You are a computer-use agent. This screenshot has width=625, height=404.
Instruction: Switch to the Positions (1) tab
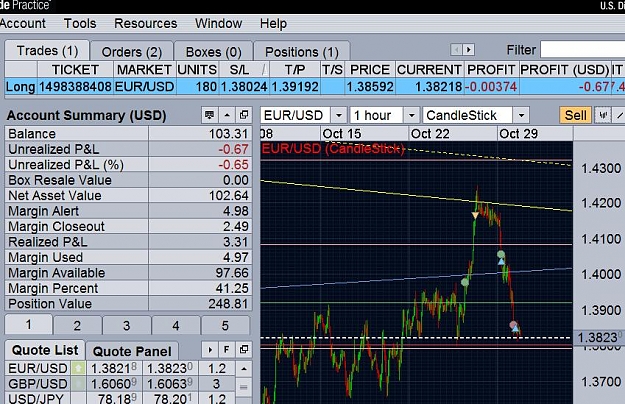pos(302,52)
